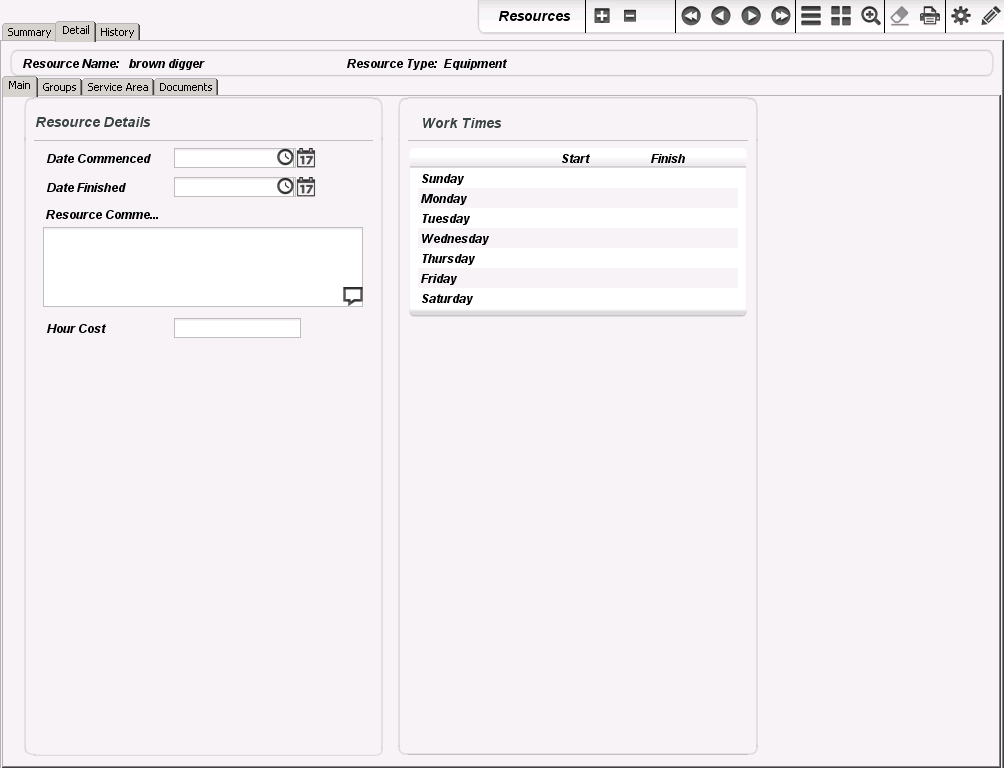Switch to grid tile view icon

[x=841, y=16]
